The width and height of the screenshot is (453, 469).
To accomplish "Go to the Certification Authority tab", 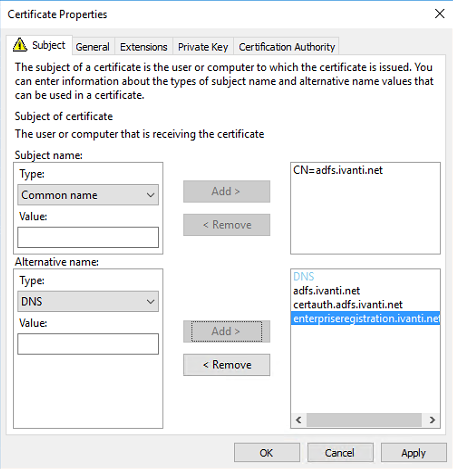I will [287, 47].
